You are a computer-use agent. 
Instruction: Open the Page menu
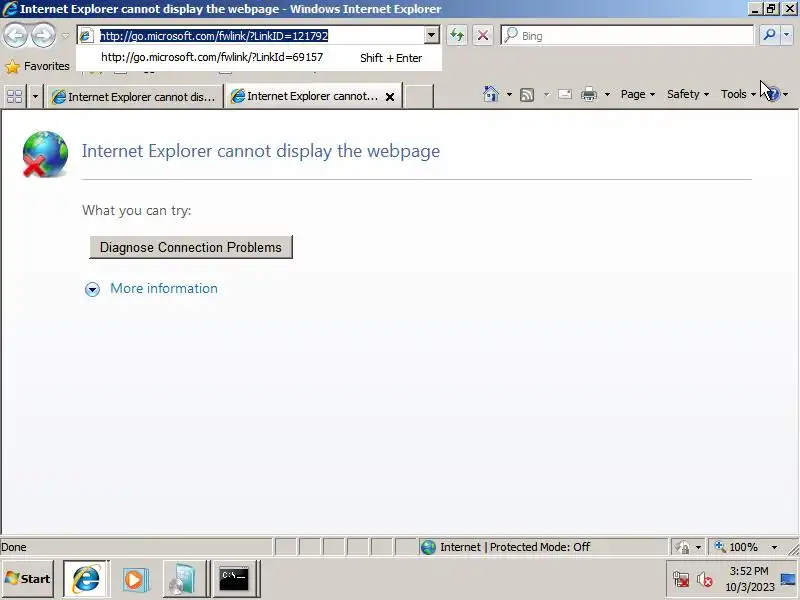click(x=638, y=94)
